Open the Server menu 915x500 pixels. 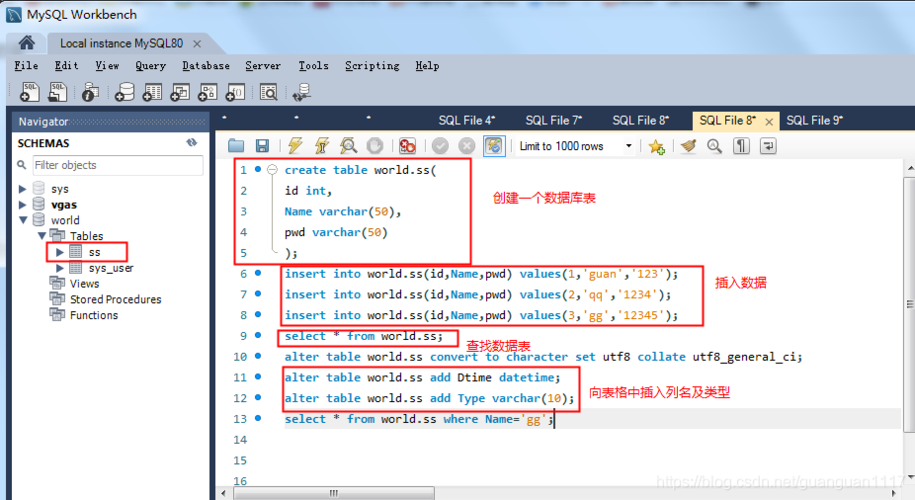pyautogui.click(x=263, y=65)
